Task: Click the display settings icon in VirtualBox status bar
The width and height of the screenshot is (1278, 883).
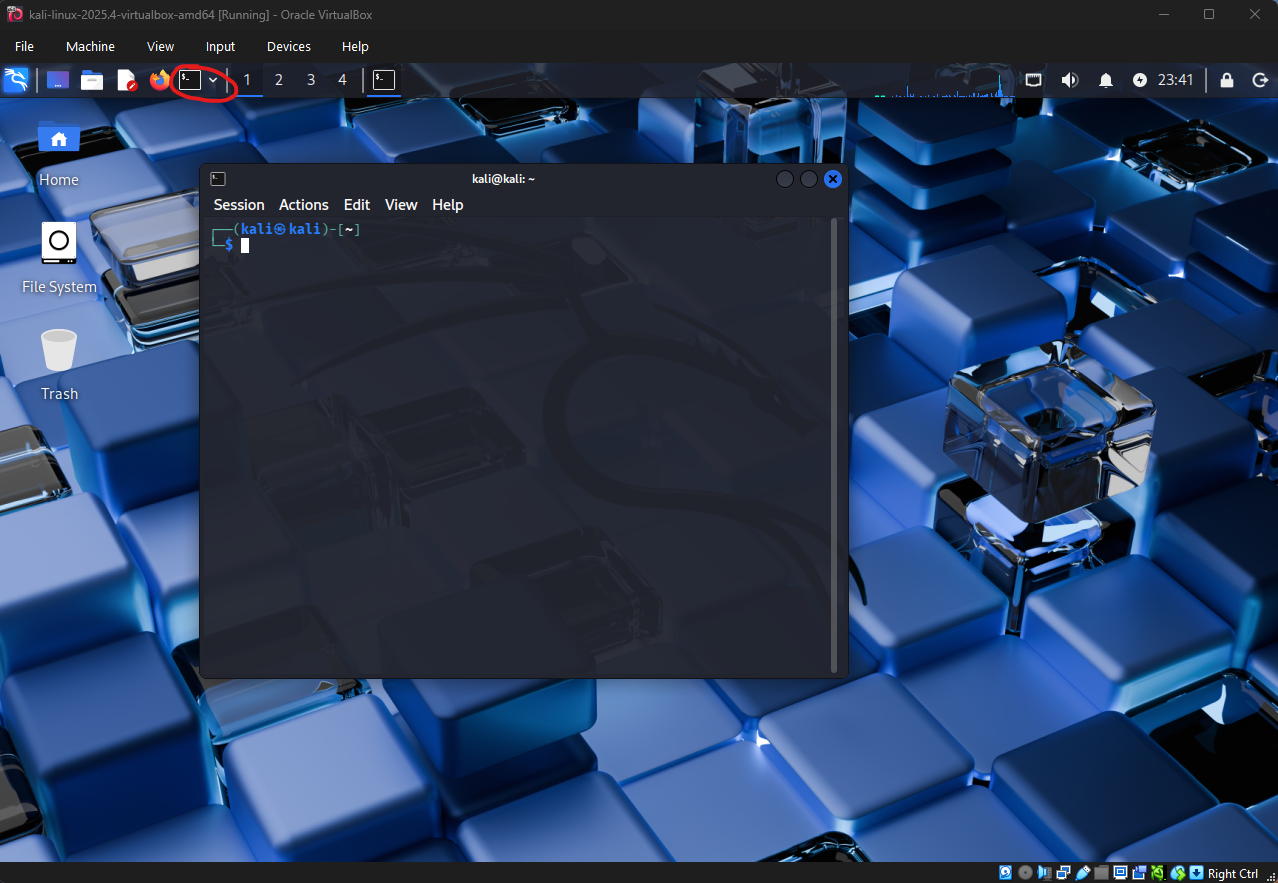Action: coord(1120,872)
